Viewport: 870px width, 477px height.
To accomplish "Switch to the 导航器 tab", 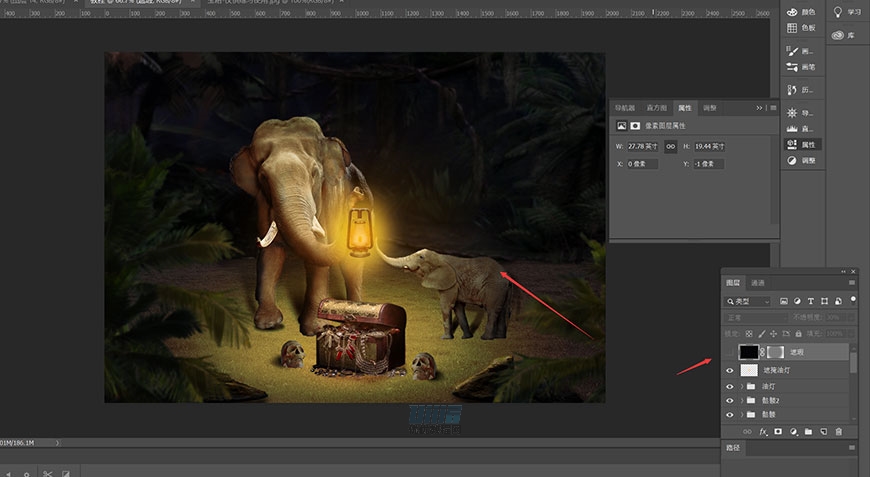I will [625, 108].
